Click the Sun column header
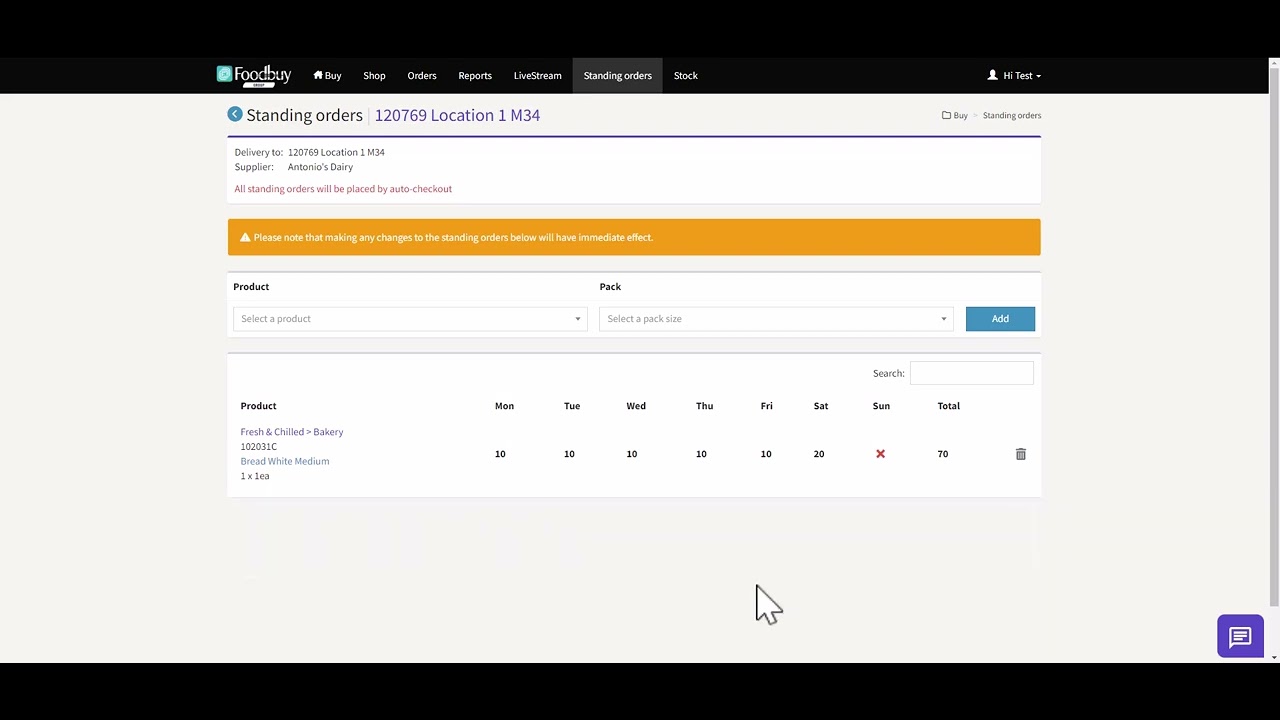 coord(881,406)
